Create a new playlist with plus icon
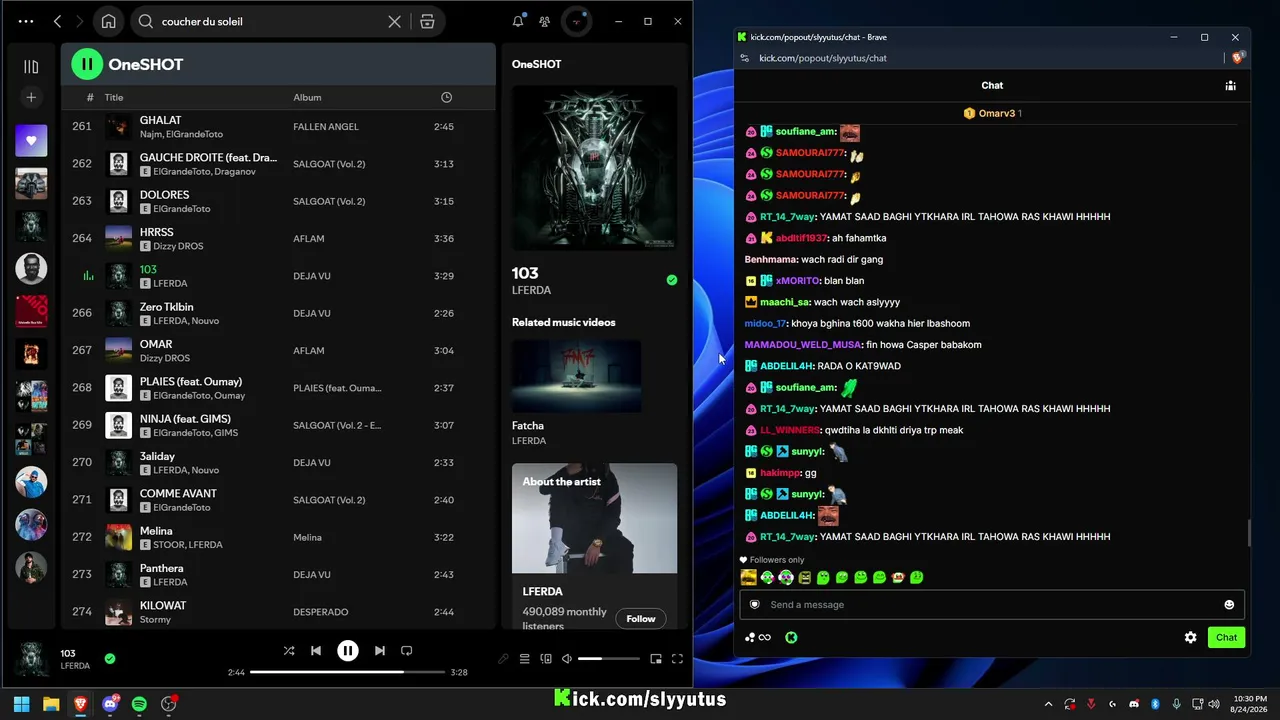Image resolution: width=1280 pixels, height=720 pixels. [31, 97]
